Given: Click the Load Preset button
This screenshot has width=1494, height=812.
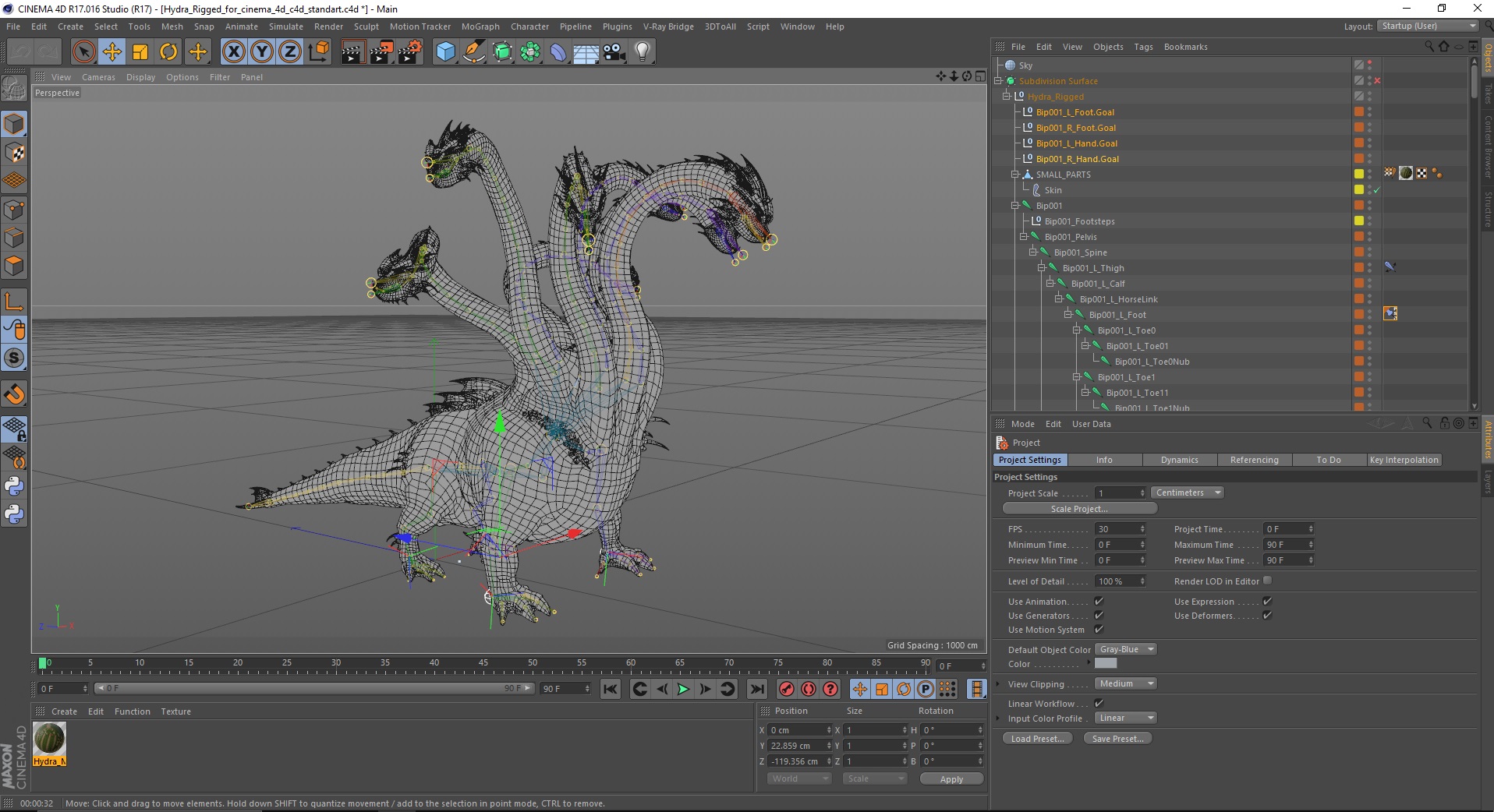Looking at the screenshot, I should point(1037,739).
